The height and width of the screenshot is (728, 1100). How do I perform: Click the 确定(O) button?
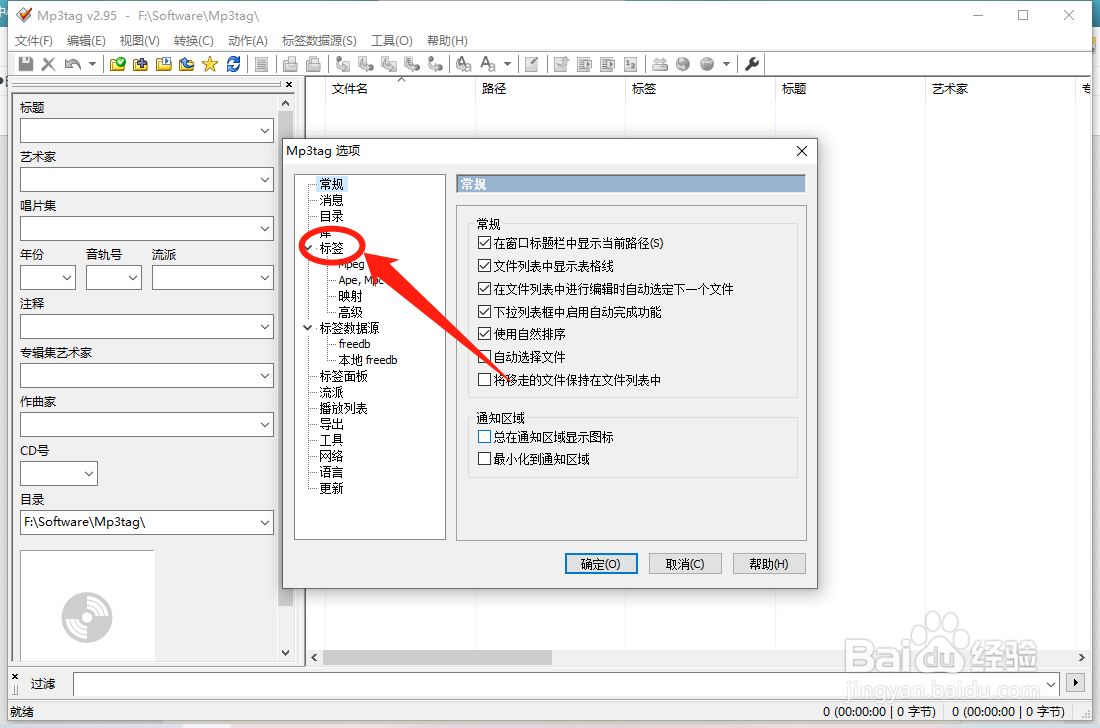click(x=601, y=564)
